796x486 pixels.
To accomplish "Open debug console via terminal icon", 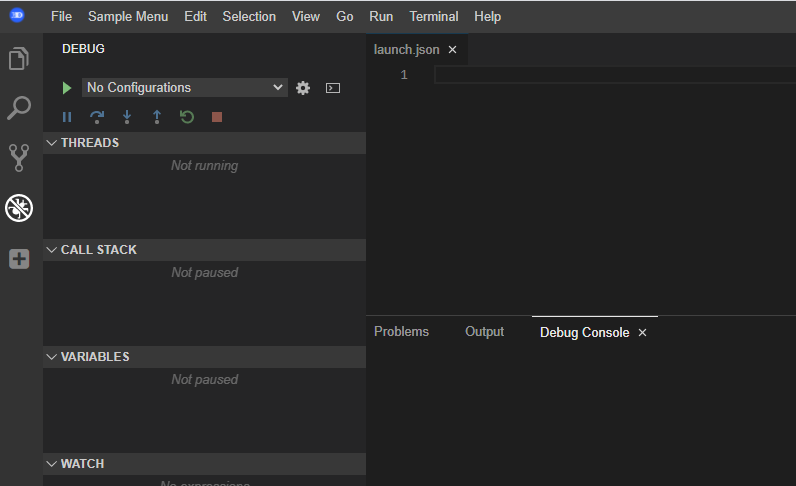I will 333,88.
